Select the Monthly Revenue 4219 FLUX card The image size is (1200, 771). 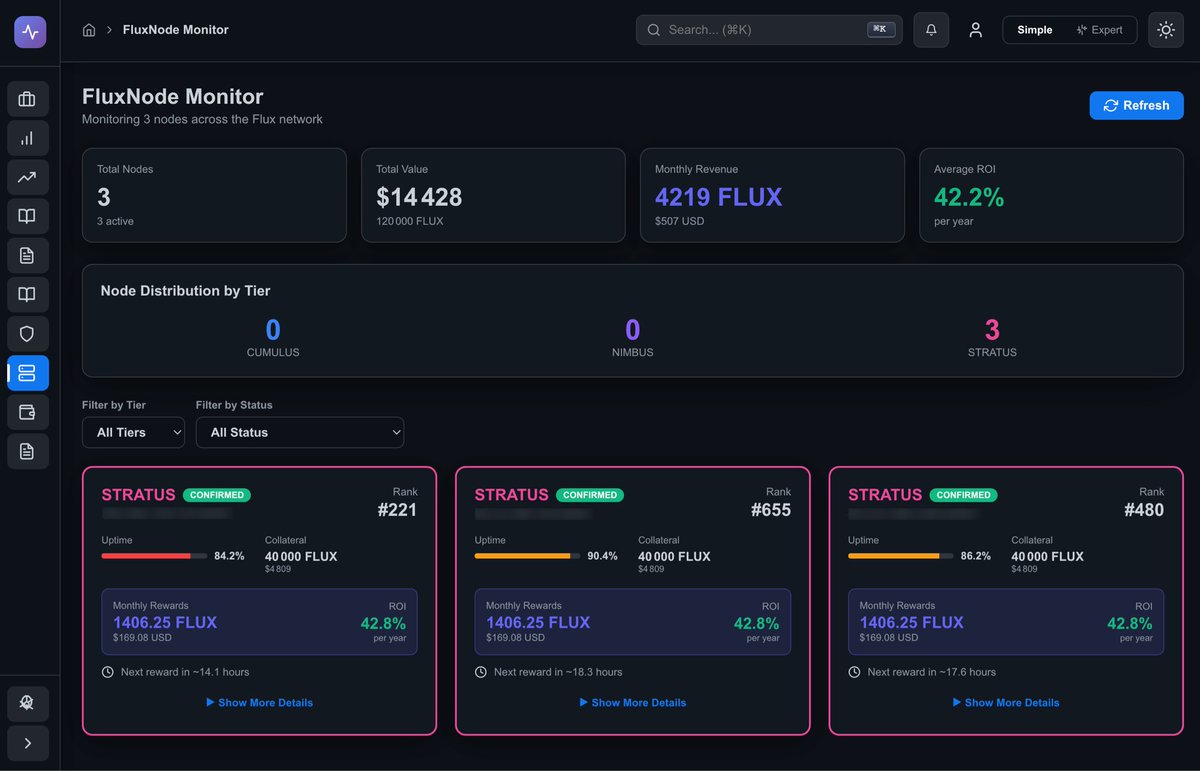(x=772, y=195)
